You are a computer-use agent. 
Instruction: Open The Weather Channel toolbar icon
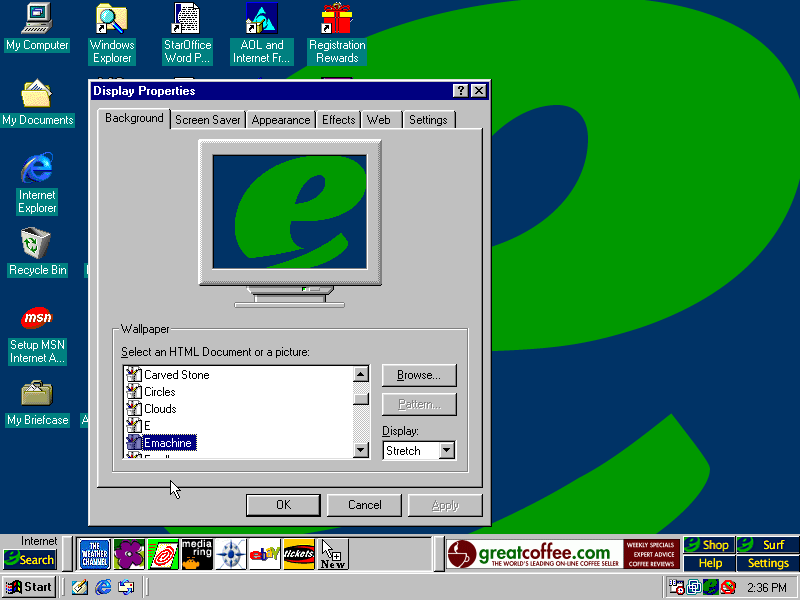(x=95, y=554)
